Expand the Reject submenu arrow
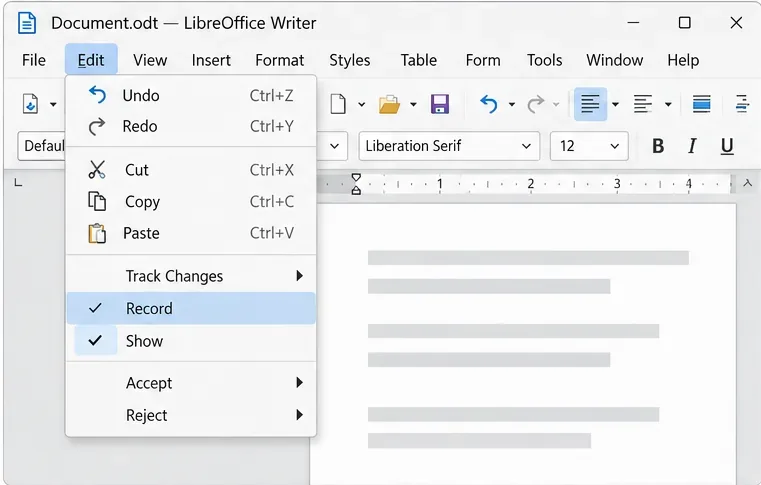The height and width of the screenshot is (485, 761). (299, 415)
